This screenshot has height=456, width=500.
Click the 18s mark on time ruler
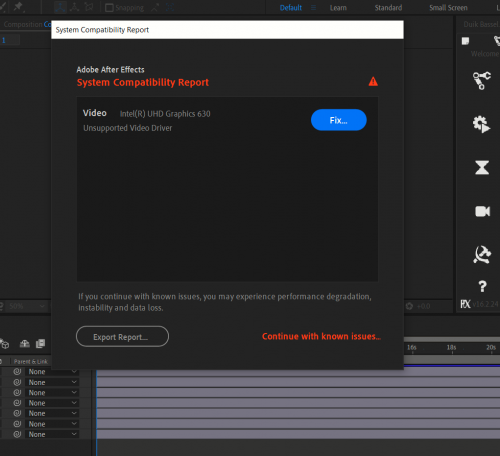[451, 347]
